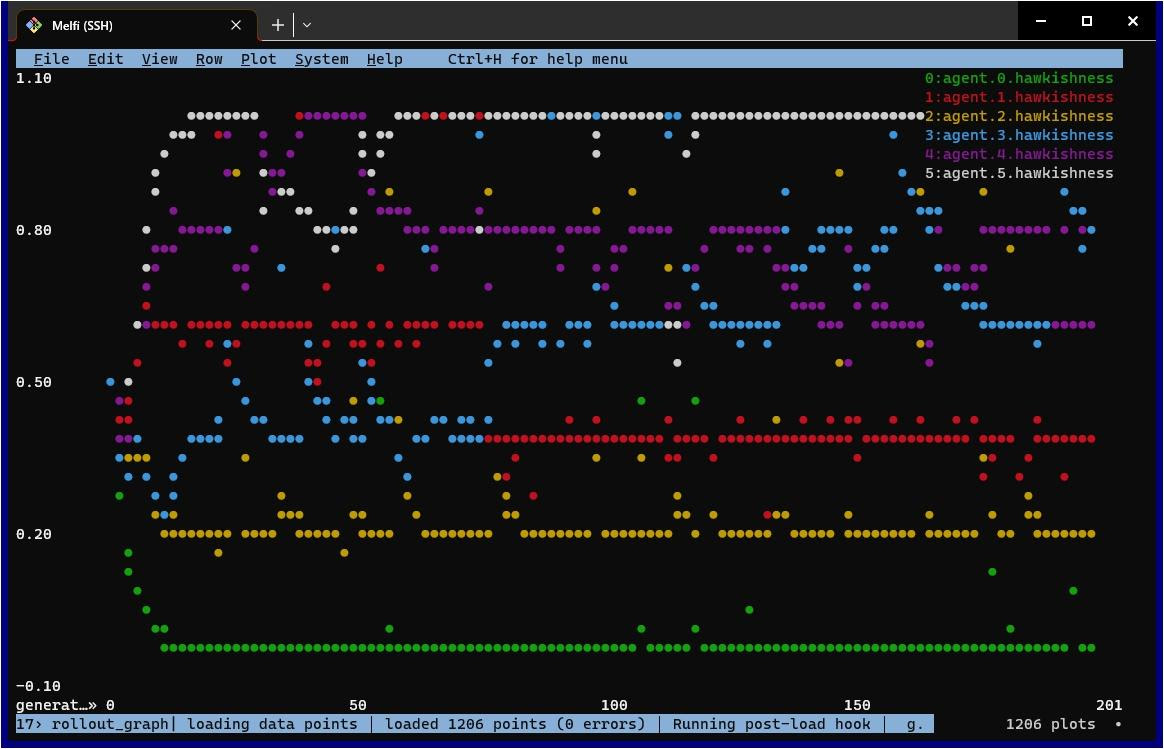Screen dimensions: 1164x749
Task: Close the Melfi (SSH) tab
Action: click(x=236, y=25)
